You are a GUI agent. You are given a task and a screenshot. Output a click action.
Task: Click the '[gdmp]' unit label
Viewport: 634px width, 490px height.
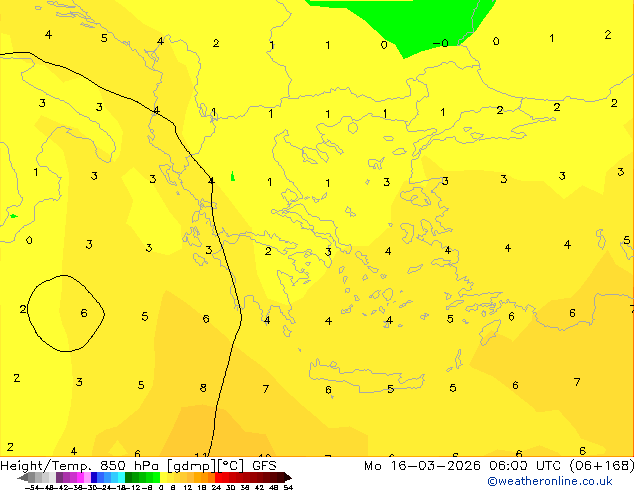click(x=192, y=466)
